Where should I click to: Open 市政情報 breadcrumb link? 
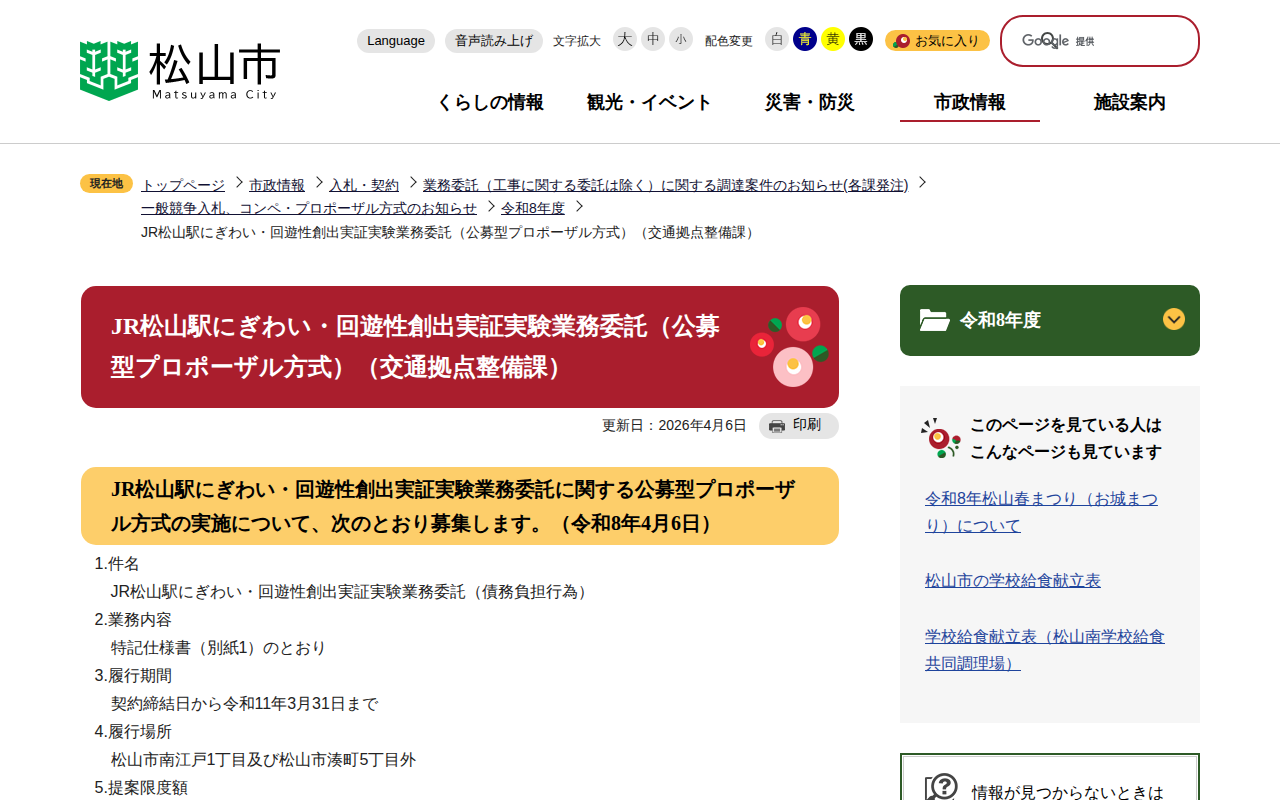pyautogui.click(x=277, y=185)
